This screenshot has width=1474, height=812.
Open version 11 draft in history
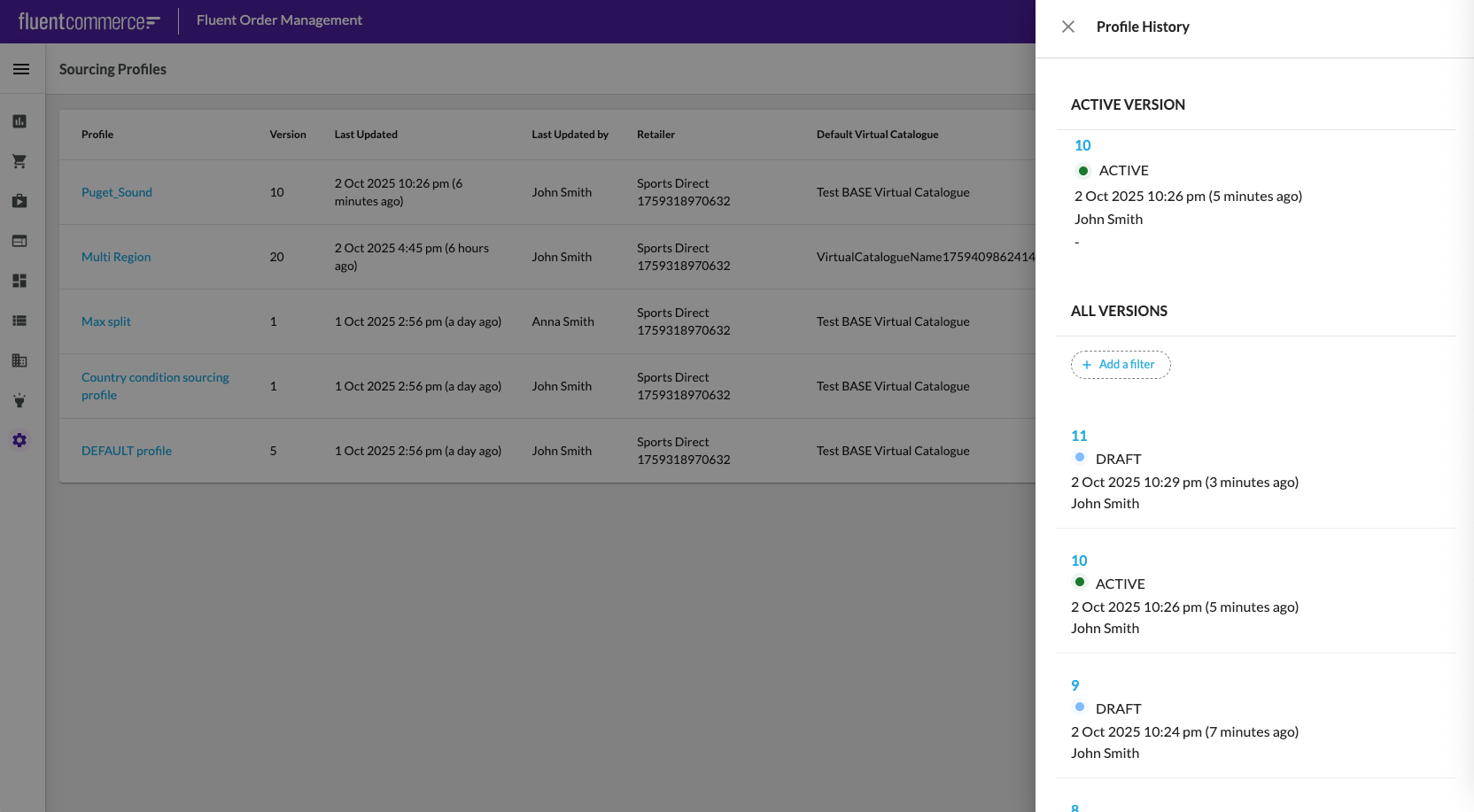[x=1079, y=436]
